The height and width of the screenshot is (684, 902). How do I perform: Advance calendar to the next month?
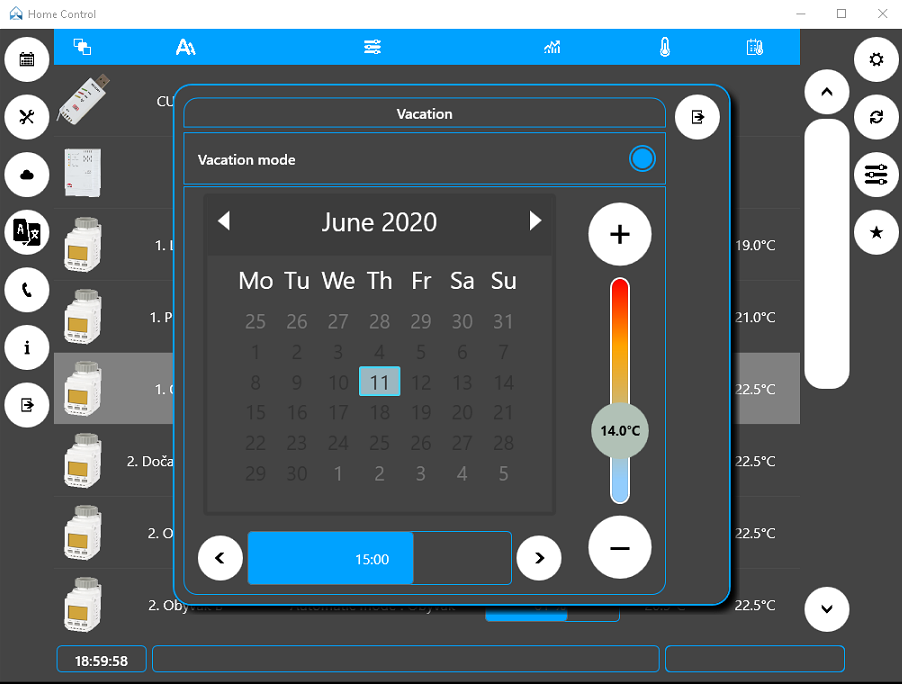[x=535, y=220]
